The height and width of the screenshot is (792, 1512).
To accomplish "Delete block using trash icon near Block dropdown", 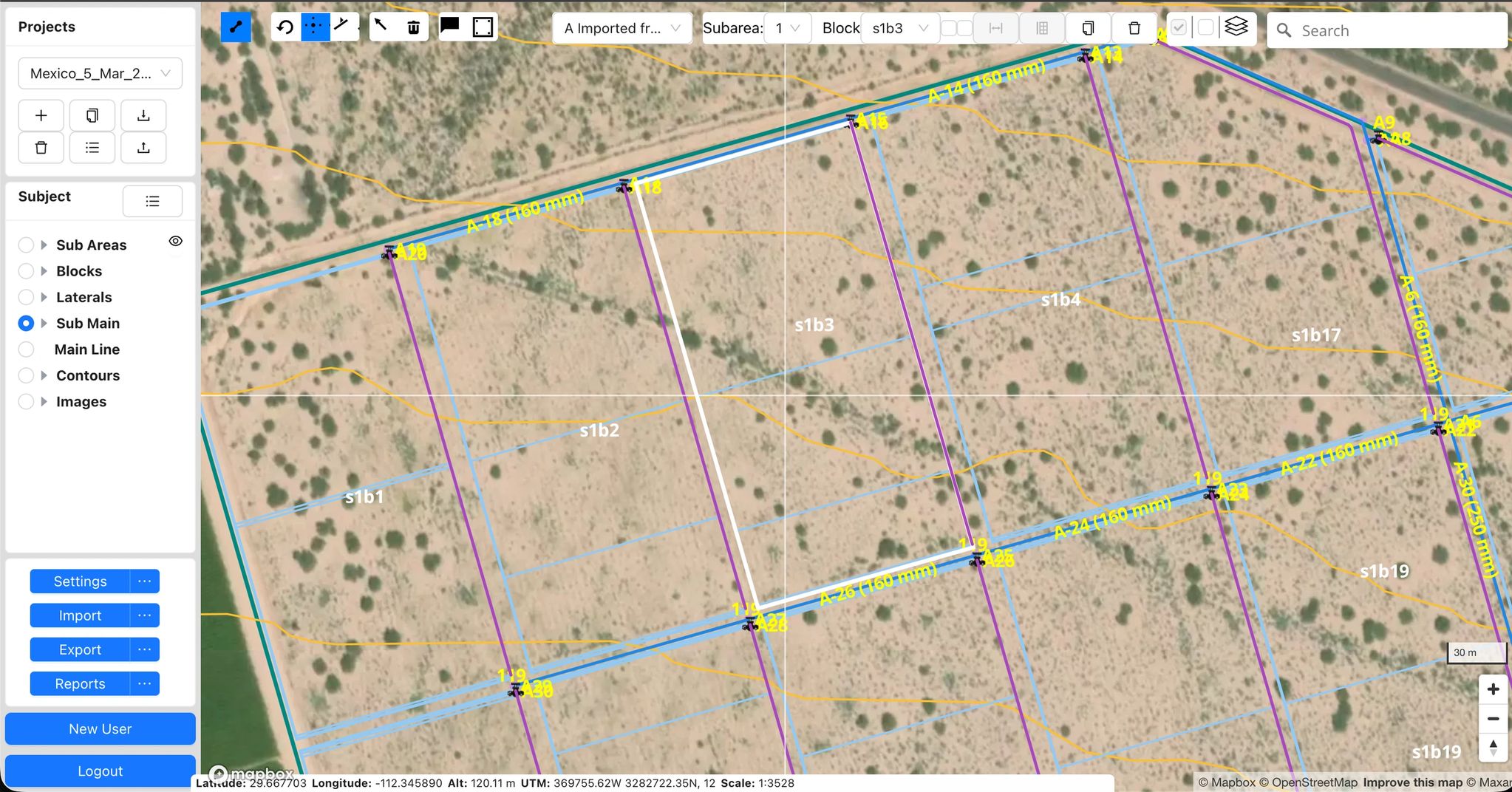I will pyautogui.click(x=1134, y=28).
